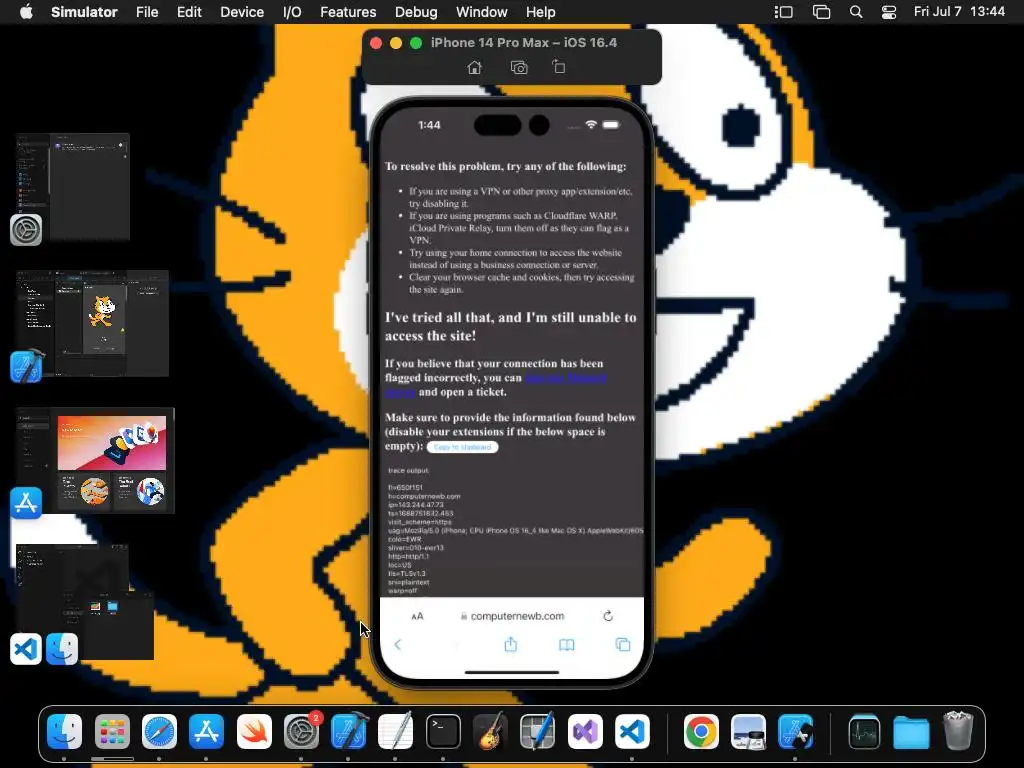Click the Stage Manager menu bar icon
Image resolution: width=1024 pixels, height=768 pixels.
tap(783, 12)
